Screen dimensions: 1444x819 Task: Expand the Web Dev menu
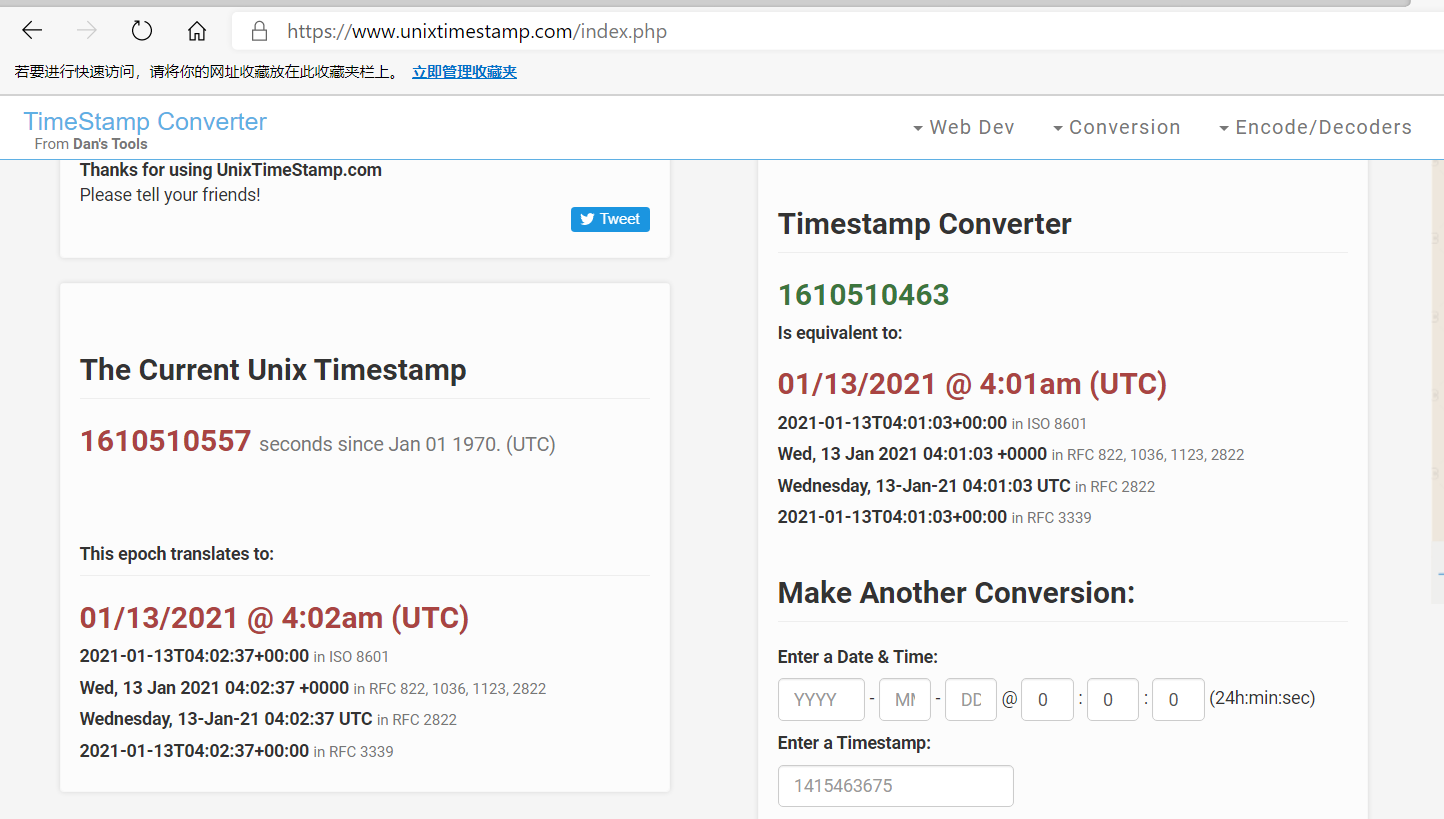963,127
